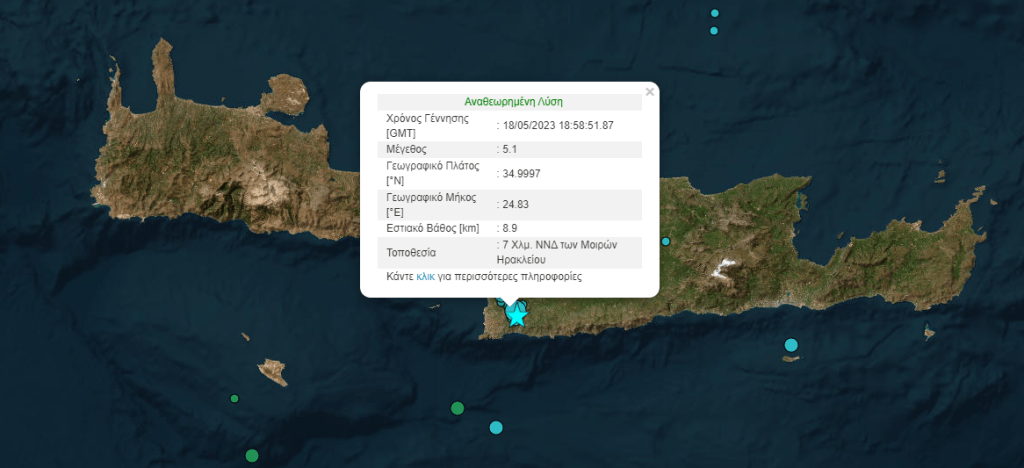Select the green marker at bottom-left edge
Viewport: 1024px width, 468px height.
point(251,456)
